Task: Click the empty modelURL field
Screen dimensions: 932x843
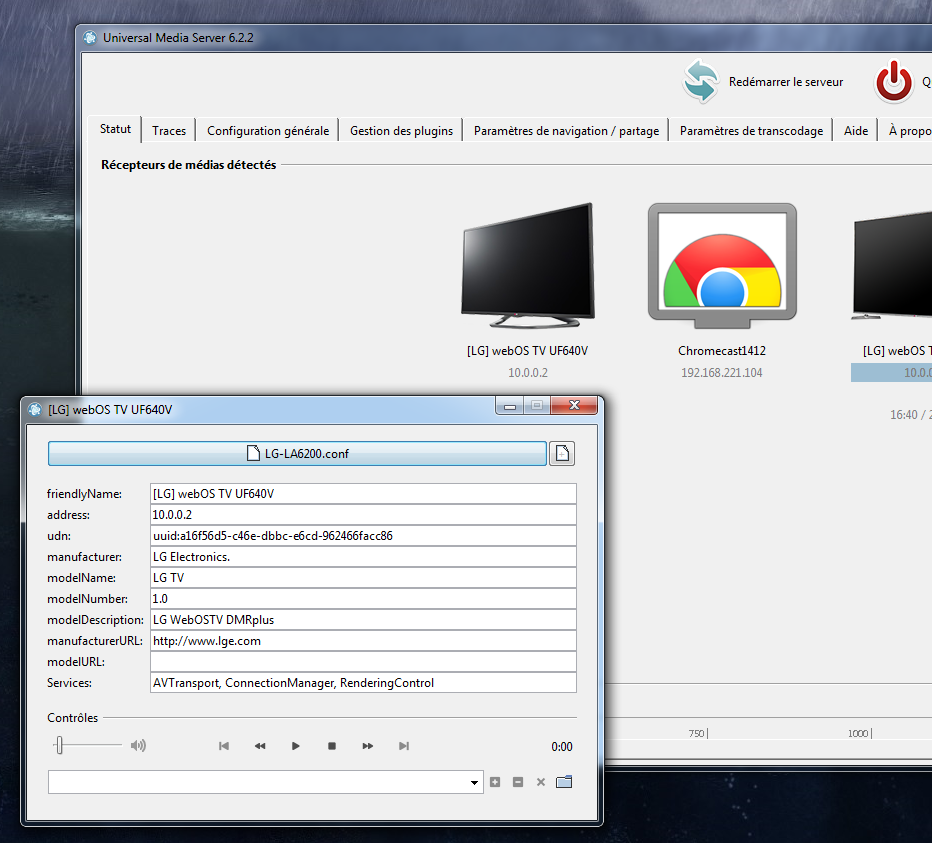Action: point(363,662)
